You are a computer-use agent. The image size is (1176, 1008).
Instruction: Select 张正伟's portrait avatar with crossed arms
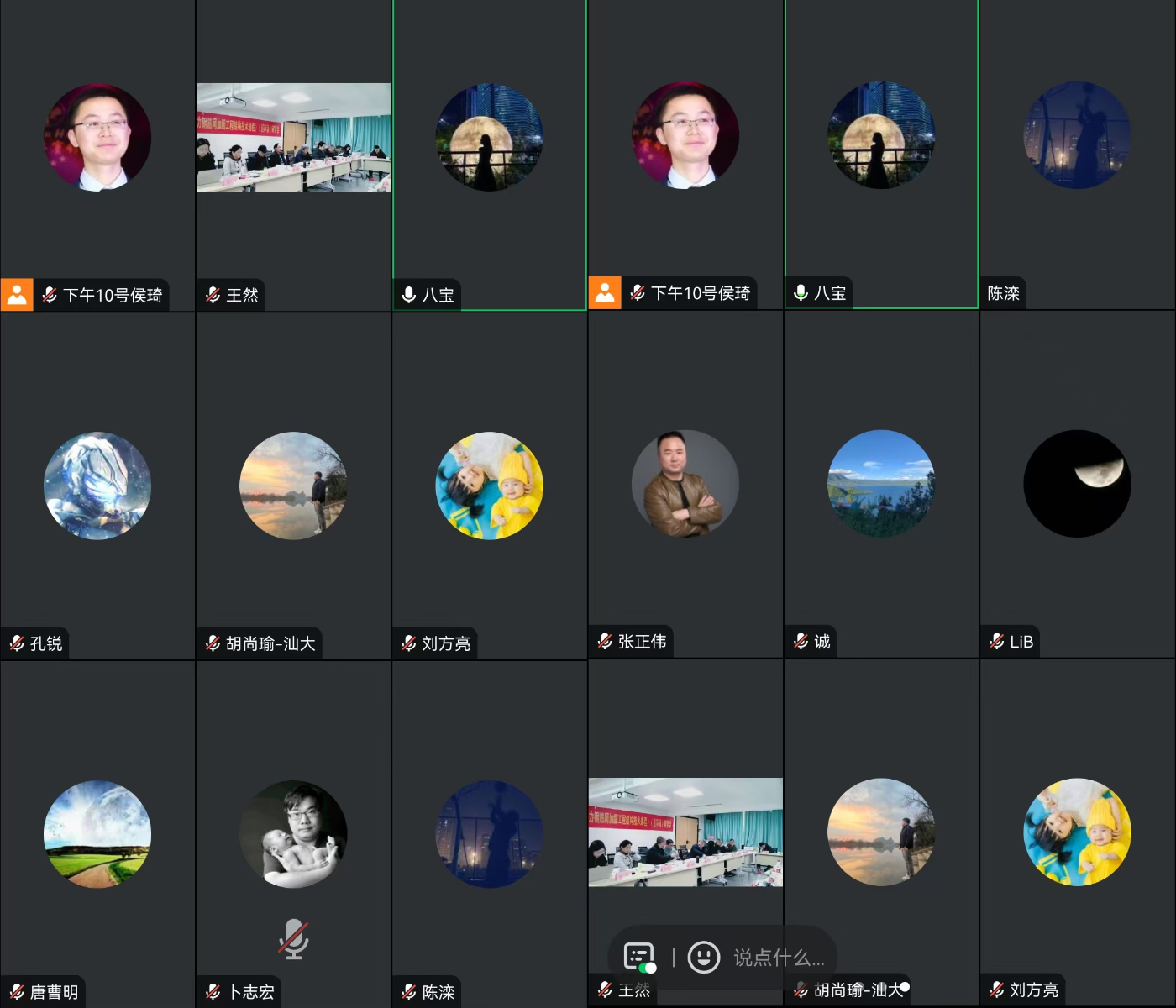click(685, 484)
